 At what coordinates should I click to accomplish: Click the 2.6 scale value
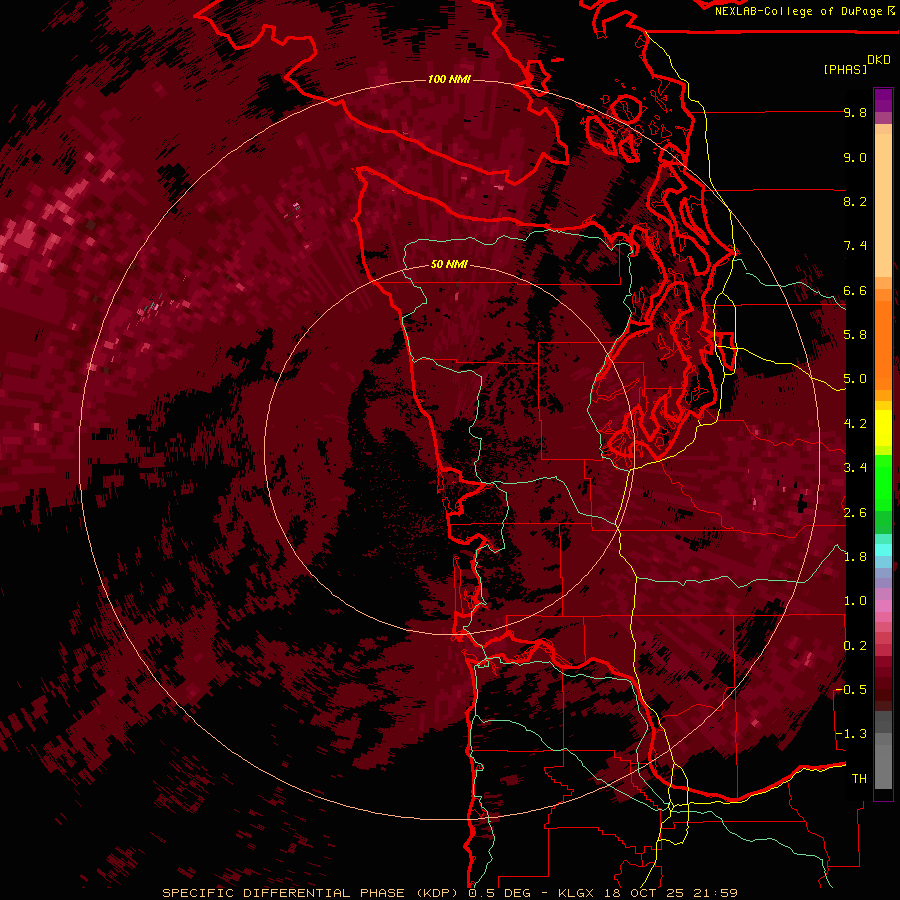[x=855, y=513]
